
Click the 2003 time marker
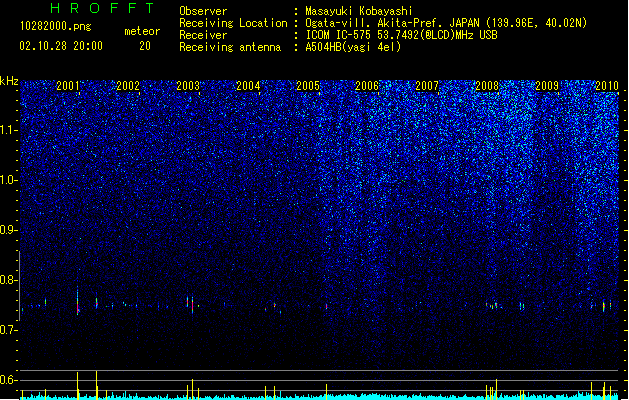click(x=188, y=85)
